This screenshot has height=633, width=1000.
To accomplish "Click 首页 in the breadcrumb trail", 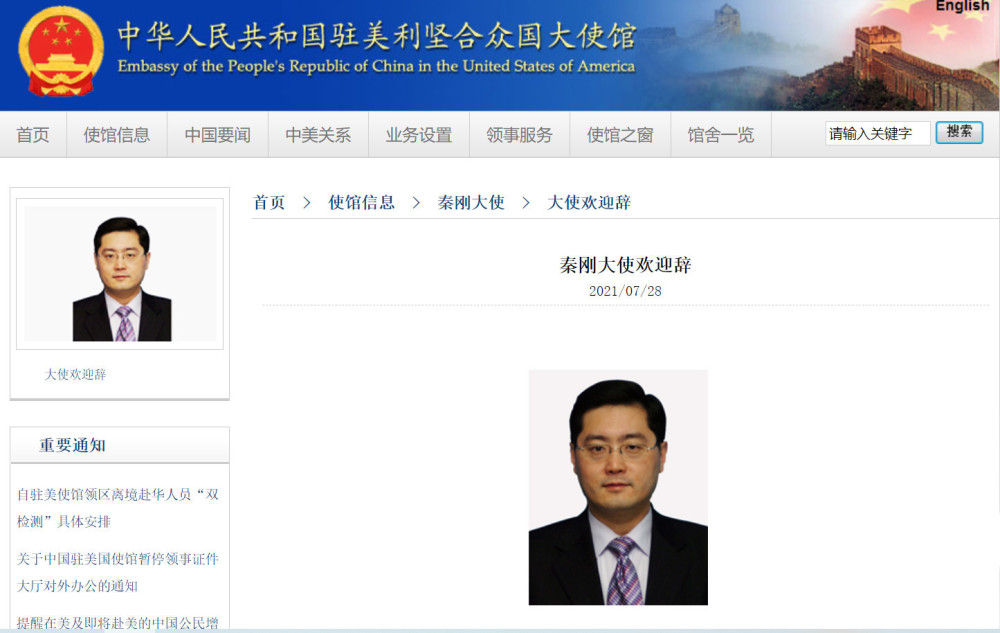I will pos(270,202).
